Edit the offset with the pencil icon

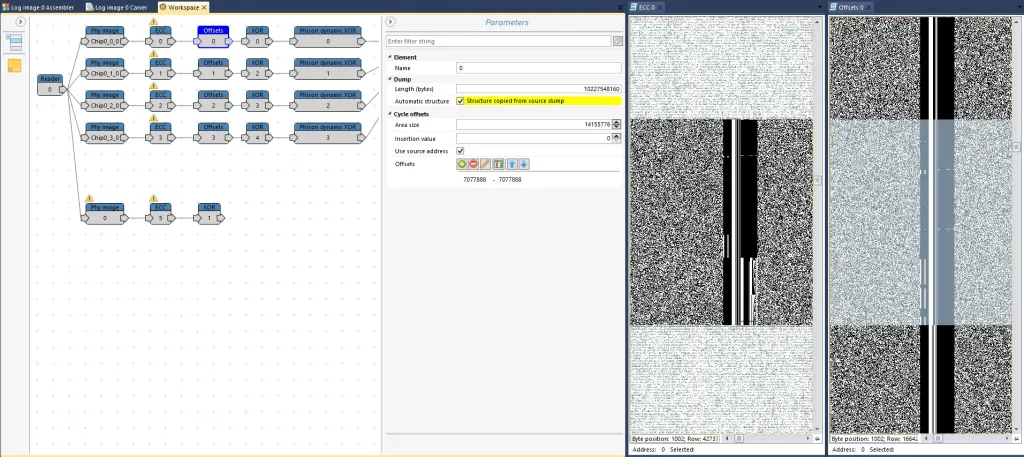[x=485, y=164]
